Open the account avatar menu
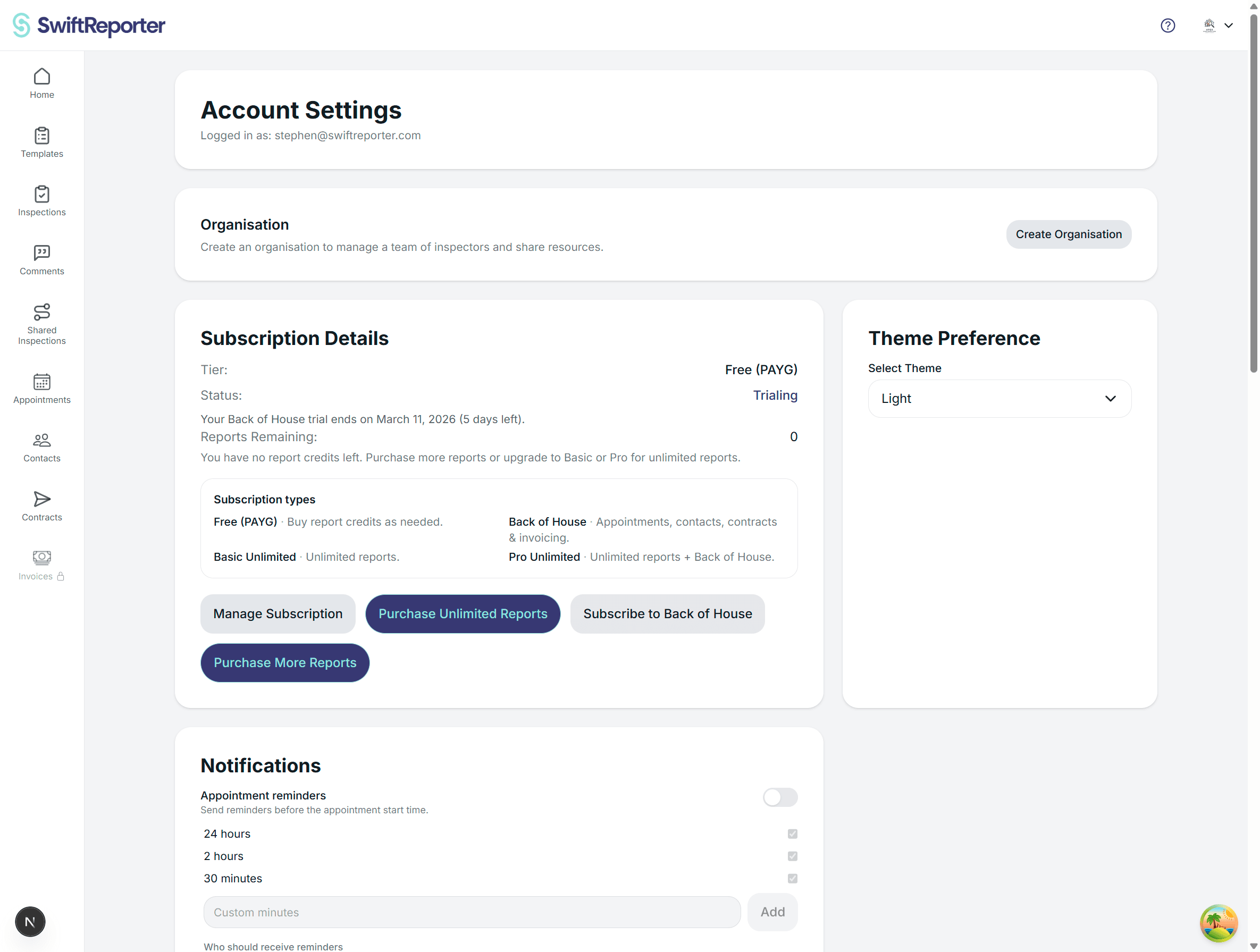The width and height of the screenshot is (1260, 952). coord(1217,26)
